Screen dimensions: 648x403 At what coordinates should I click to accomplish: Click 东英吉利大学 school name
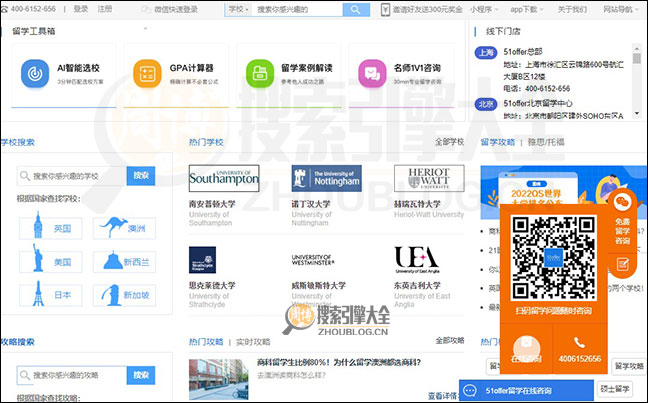(x=417, y=285)
